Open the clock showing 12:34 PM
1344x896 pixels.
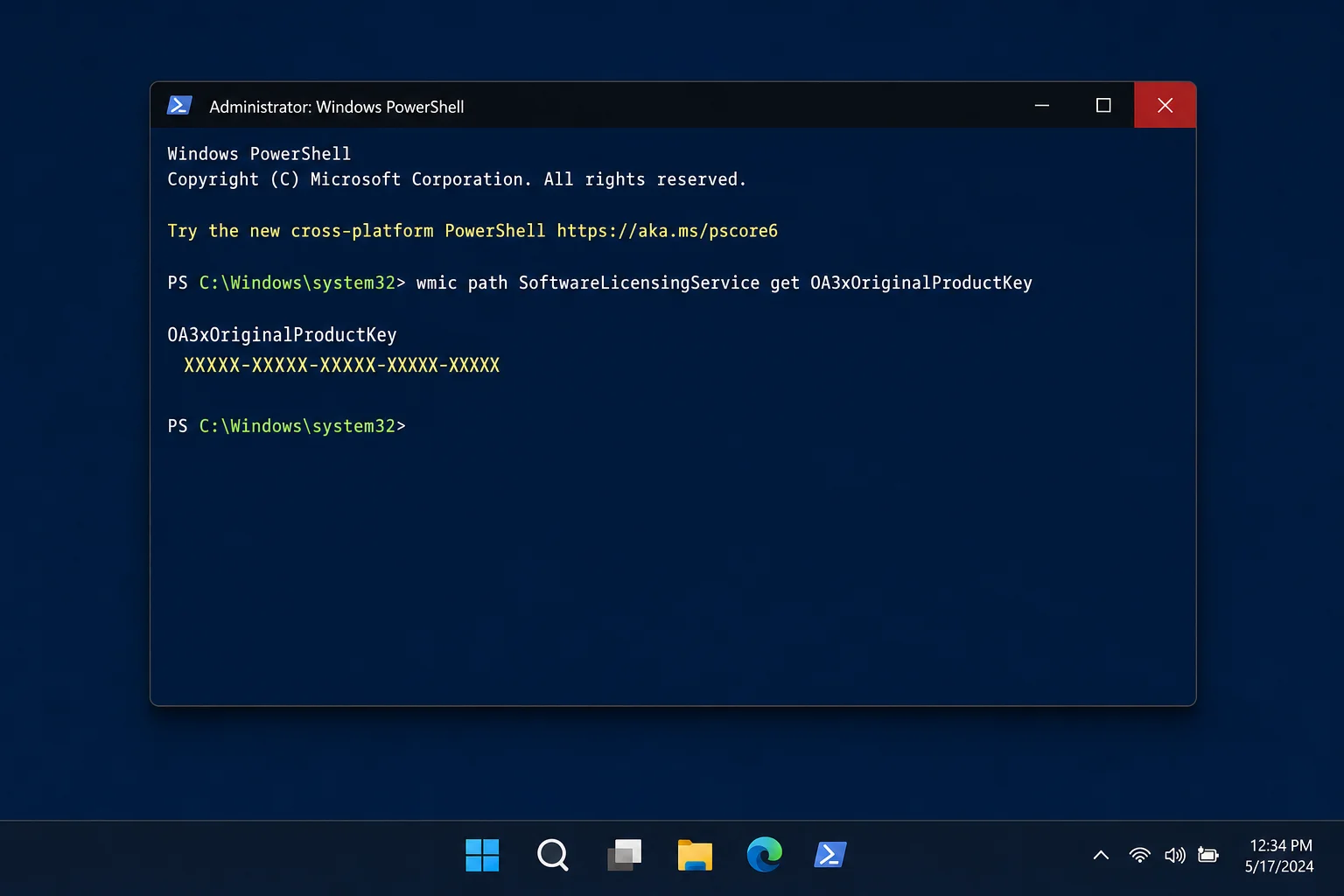1281,845
